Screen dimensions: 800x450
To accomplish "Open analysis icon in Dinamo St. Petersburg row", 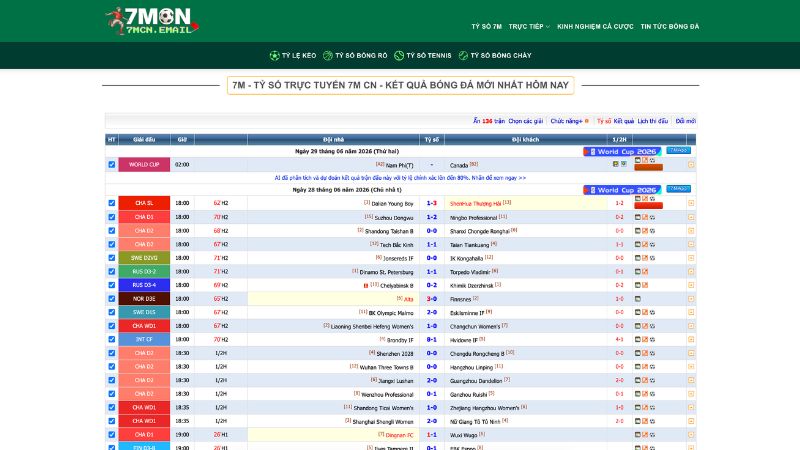I will pos(638,271).
